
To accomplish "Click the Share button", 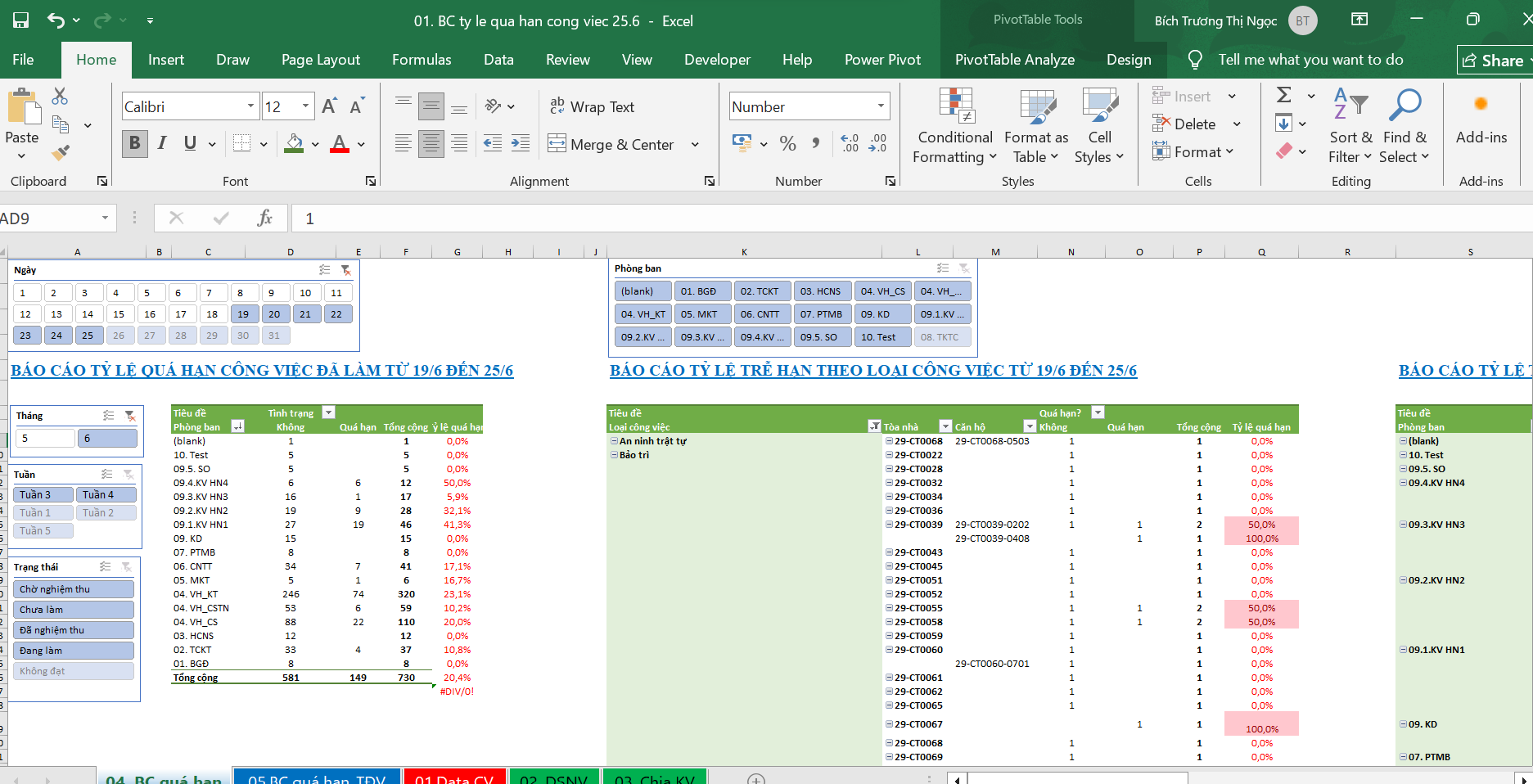I will (x=1494, y=60).
